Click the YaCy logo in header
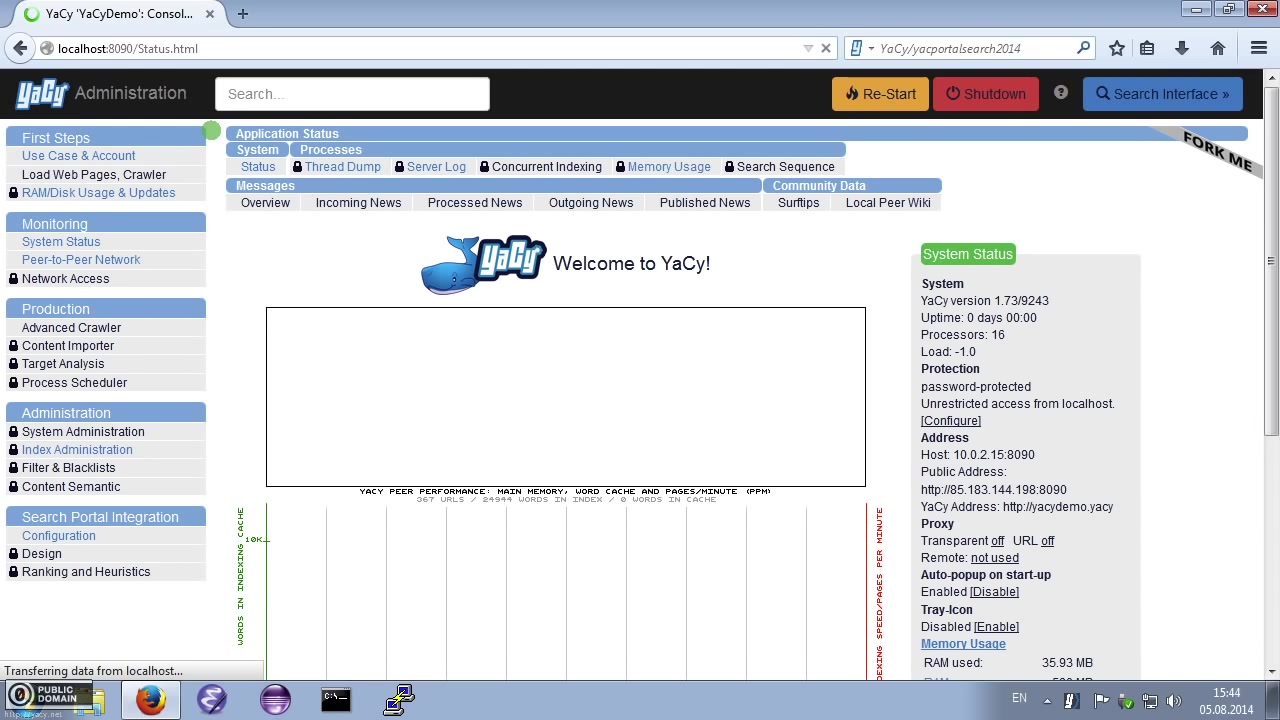Viewport: 1280px width, 720px height. tap(42, 94)
